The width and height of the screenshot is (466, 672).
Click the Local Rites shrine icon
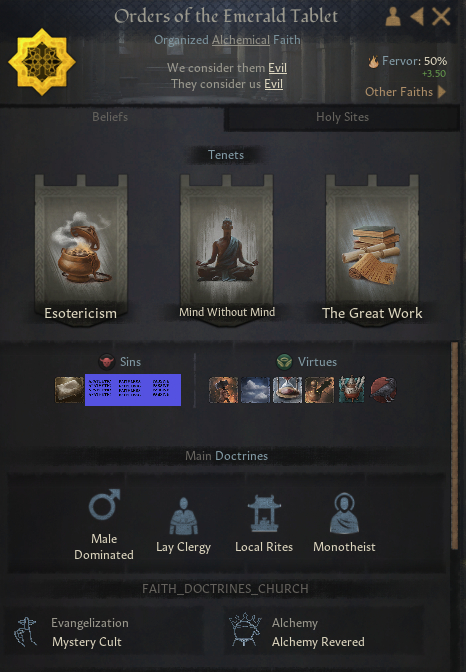click(x=264, y=514)
